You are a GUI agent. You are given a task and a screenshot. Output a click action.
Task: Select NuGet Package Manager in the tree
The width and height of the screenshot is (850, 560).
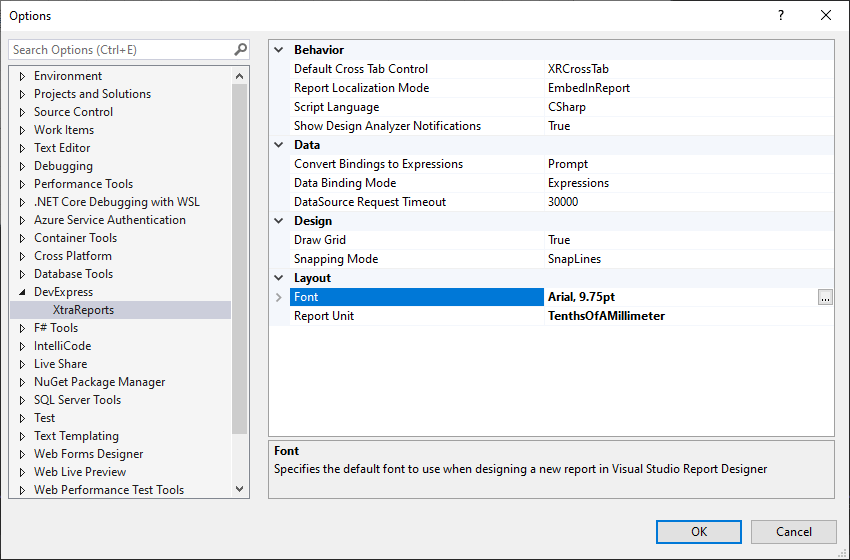(99, 382)
